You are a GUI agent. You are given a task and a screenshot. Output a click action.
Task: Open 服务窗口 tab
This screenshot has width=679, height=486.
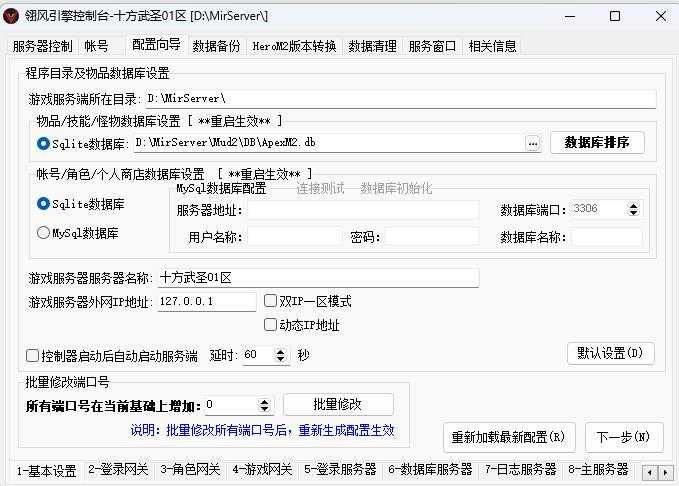tap(432, 46)
